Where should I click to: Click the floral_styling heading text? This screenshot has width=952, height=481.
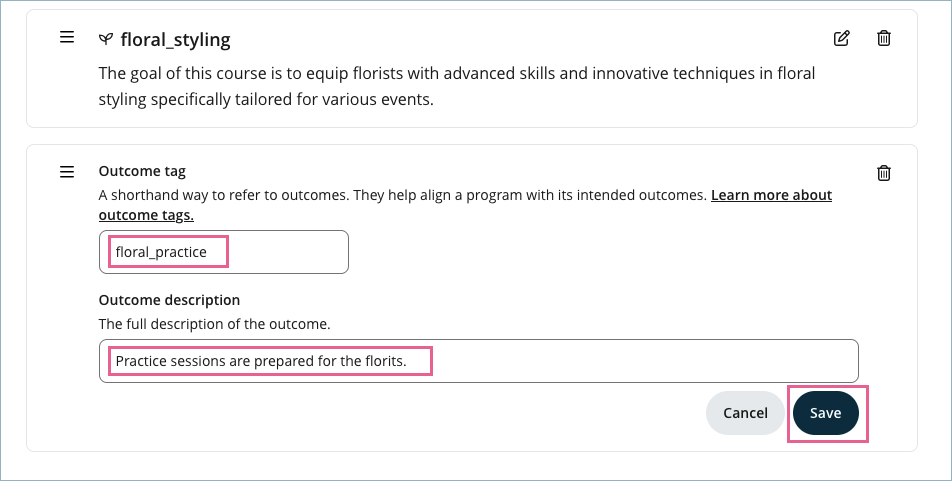(x=175, y=40)
